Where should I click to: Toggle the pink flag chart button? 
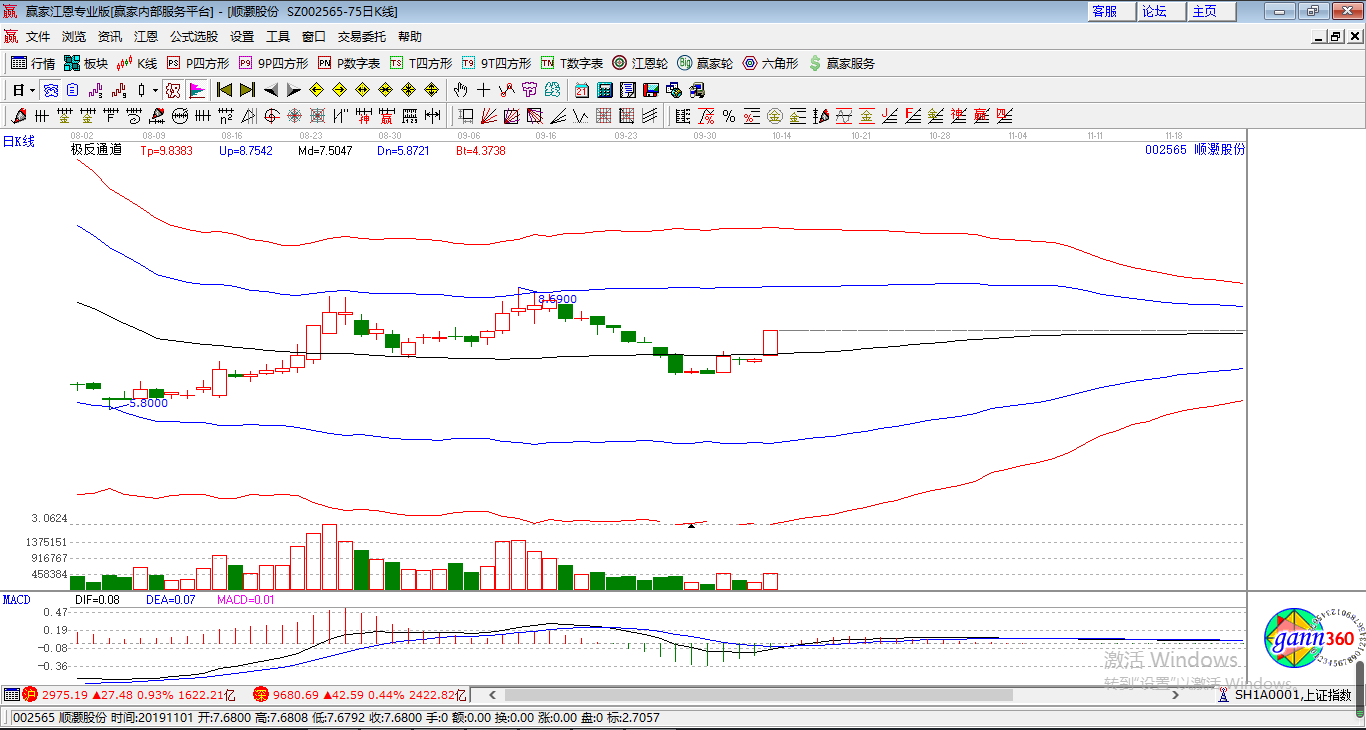click(196, 90)
